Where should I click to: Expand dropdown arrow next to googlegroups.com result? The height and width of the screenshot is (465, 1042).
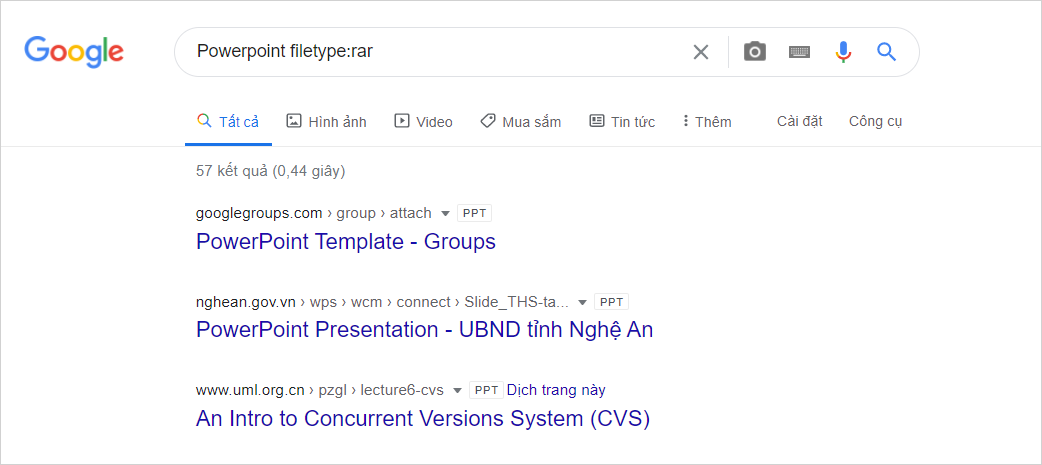444,214
